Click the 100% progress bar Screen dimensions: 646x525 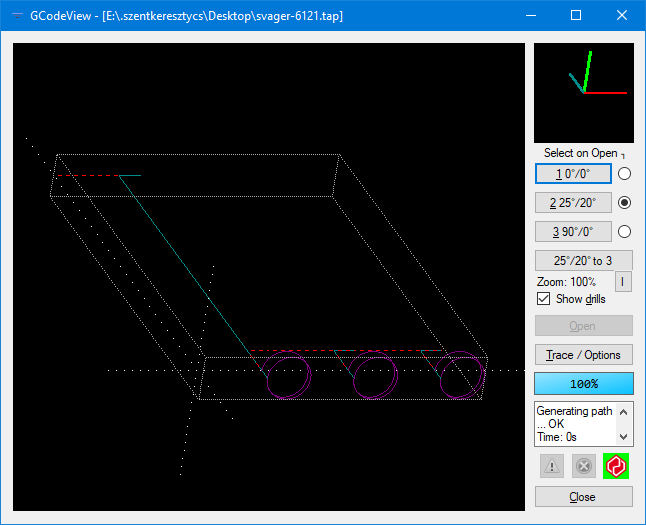[x=583, y=384]
